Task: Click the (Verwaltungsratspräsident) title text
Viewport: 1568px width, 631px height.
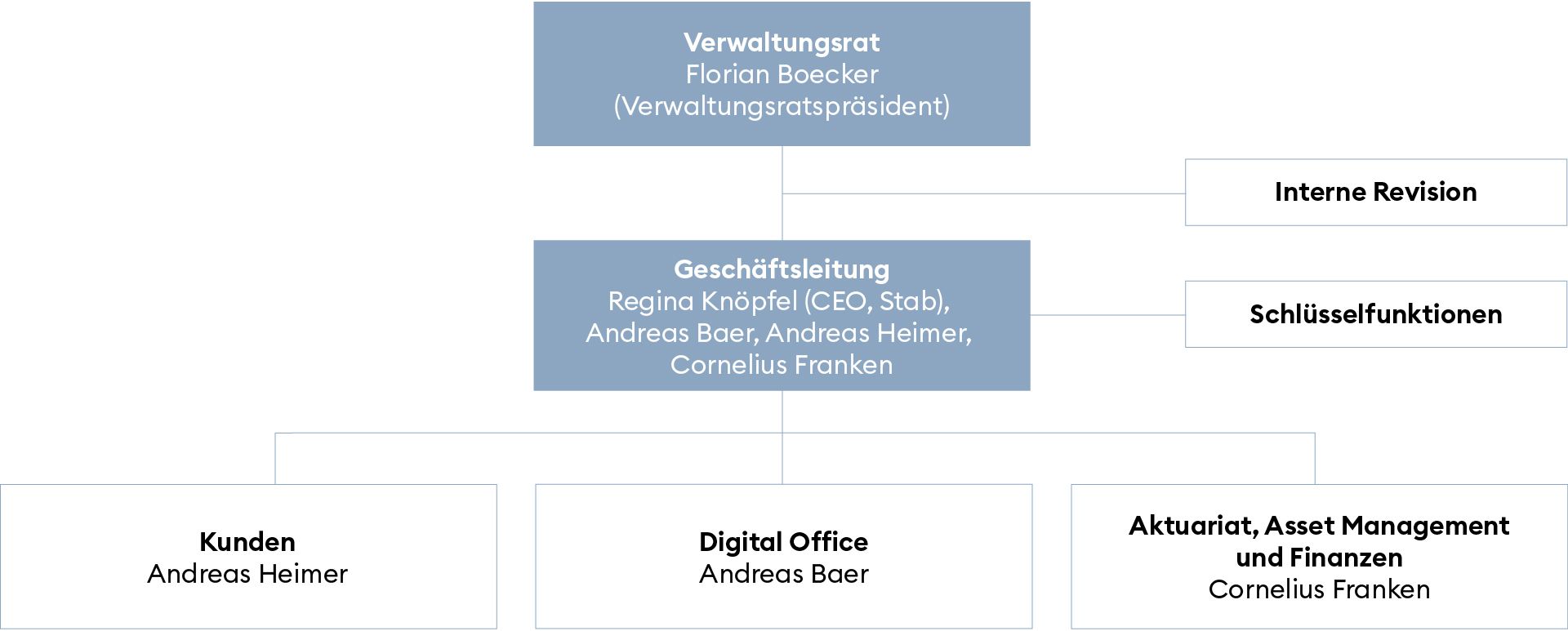Action: tap(782, 106)
